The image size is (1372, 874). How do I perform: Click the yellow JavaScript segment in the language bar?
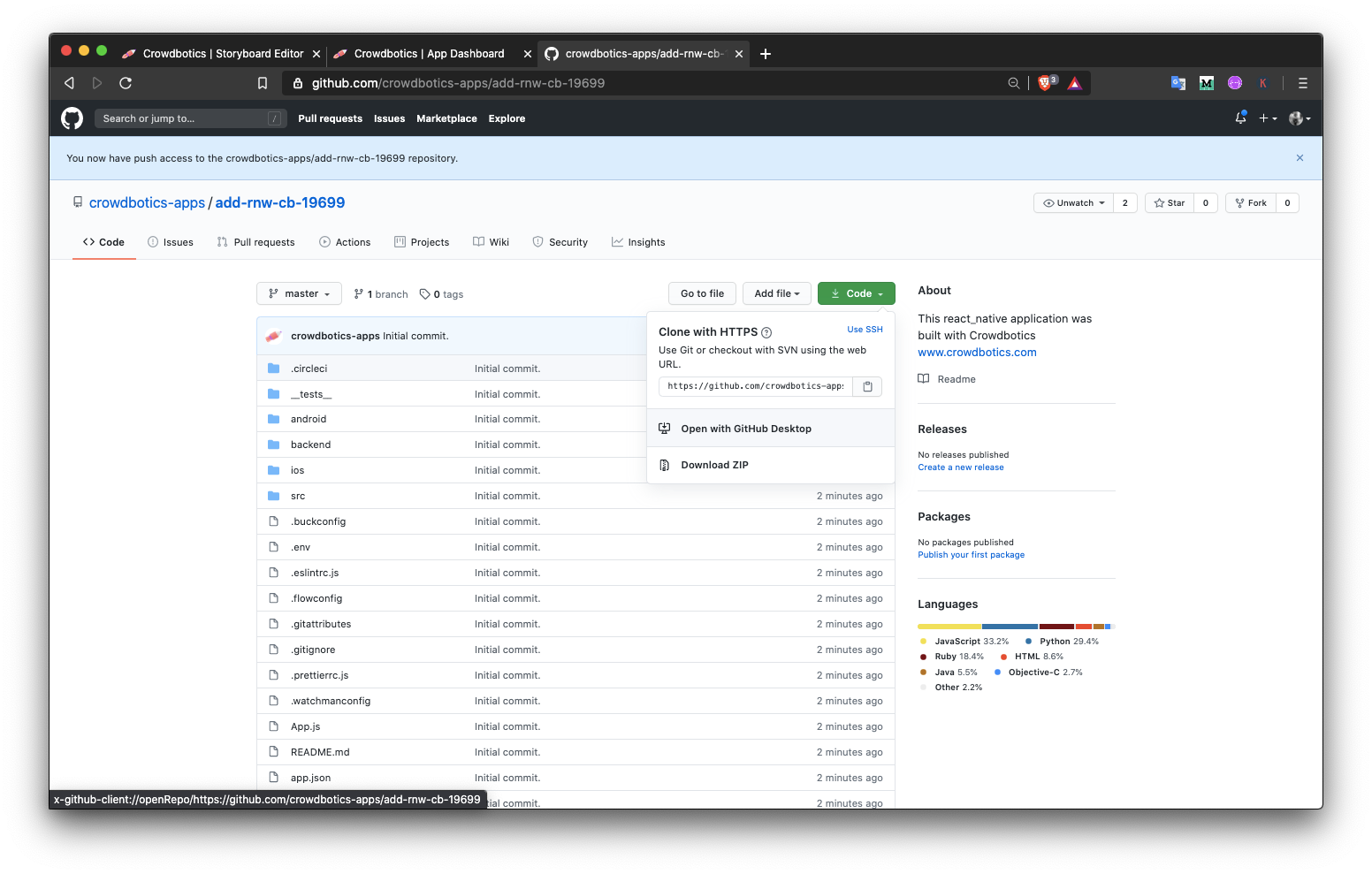click(948, 626)
